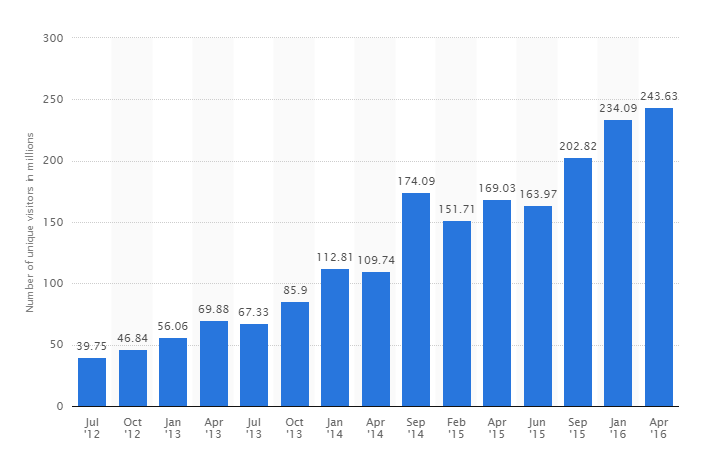Click the bar for Oct '13
This screenshot has height=463, width=702.
(x=295, y=354)
